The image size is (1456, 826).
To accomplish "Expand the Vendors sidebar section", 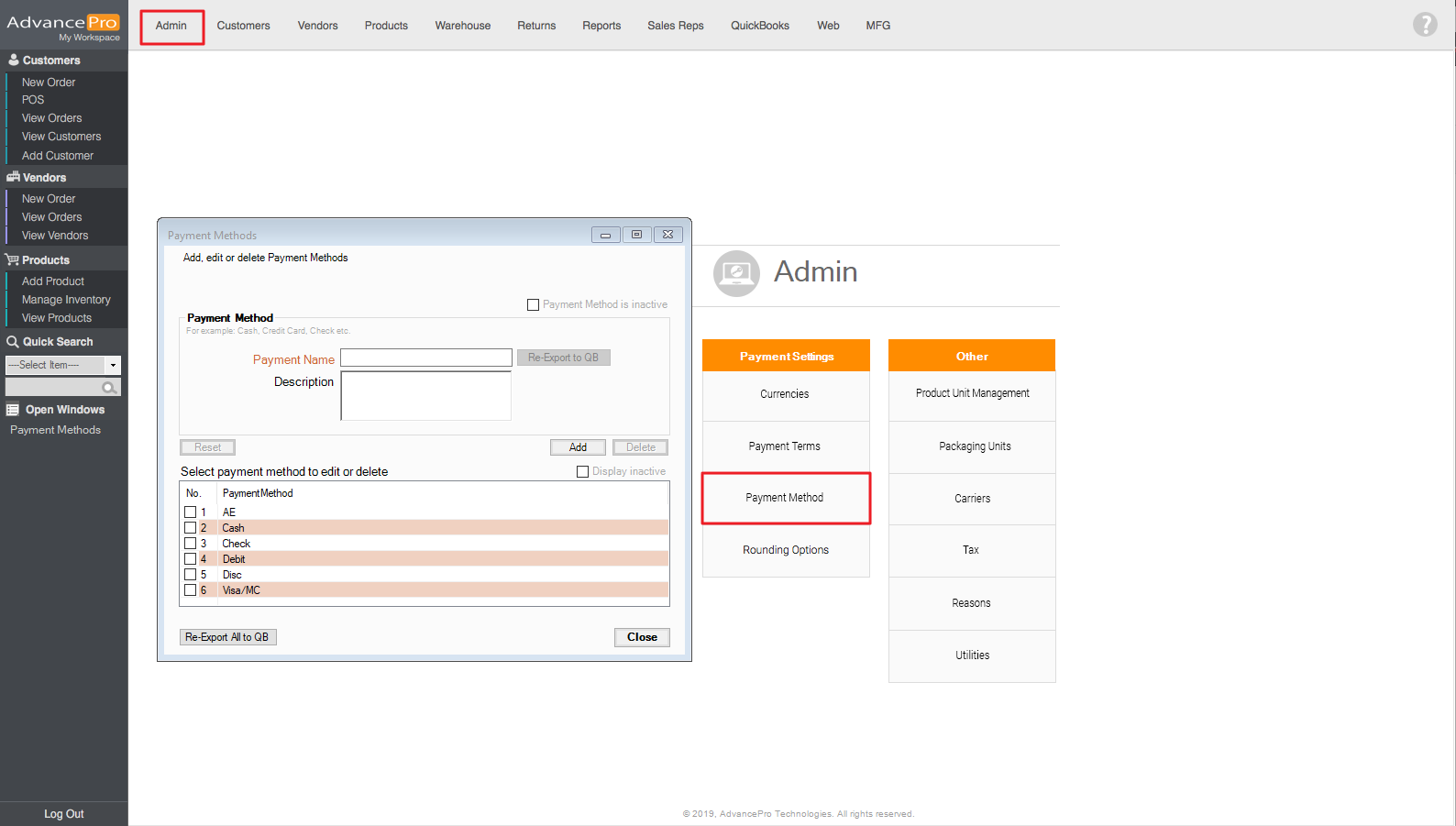I will pos(44,178).
